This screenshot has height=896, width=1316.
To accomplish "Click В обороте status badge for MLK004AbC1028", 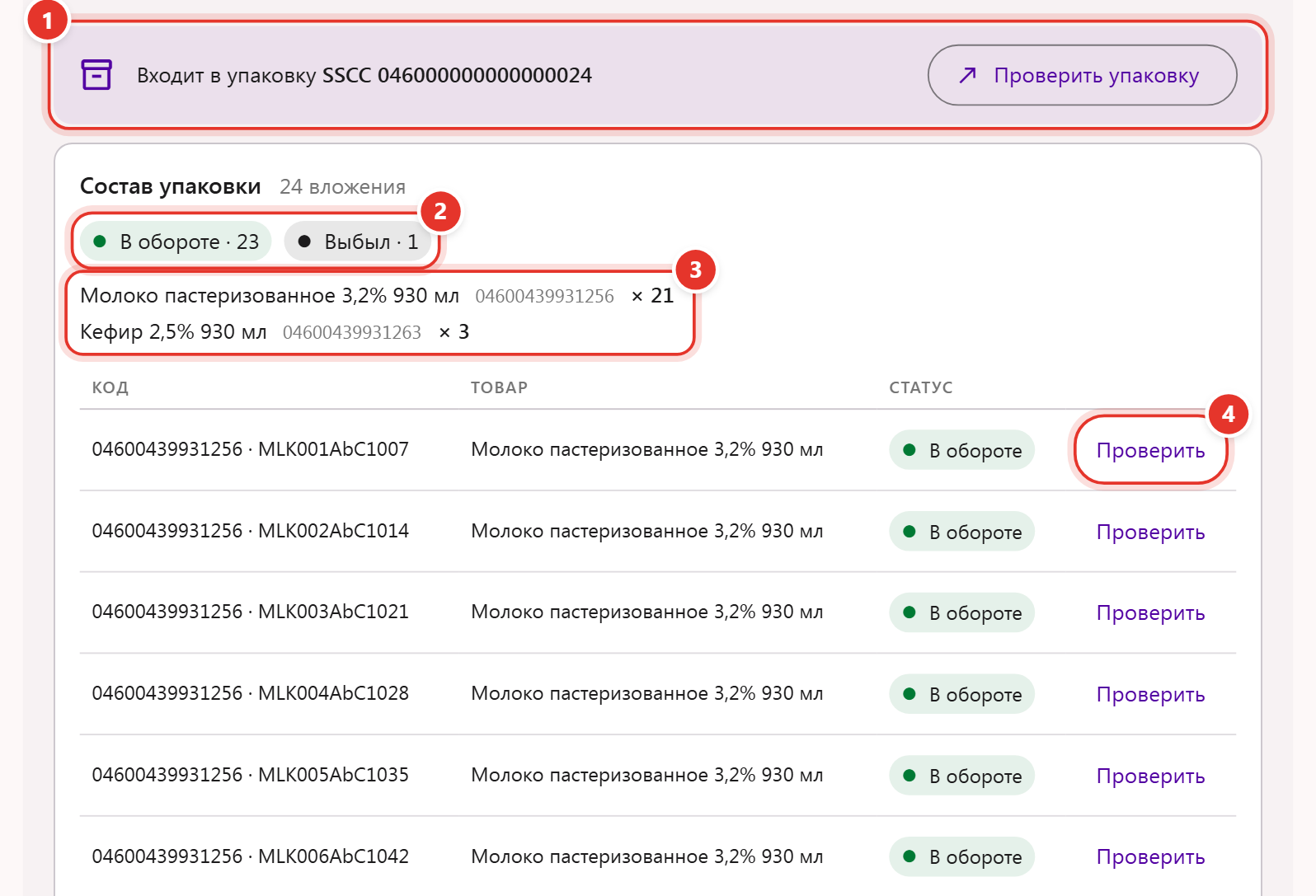I will coord(961,694).
